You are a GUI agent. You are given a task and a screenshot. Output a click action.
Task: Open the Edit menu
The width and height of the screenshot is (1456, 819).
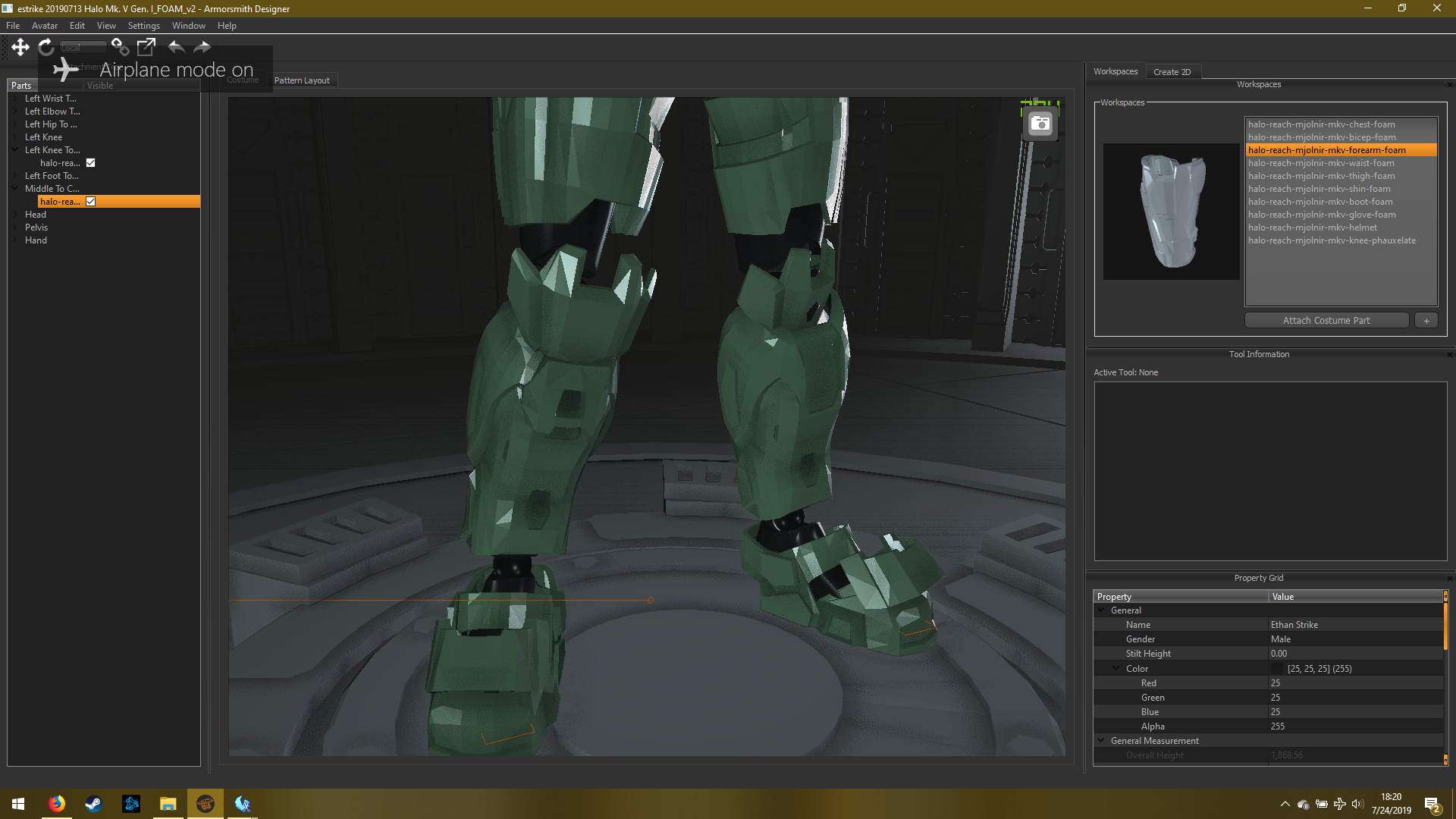coord(77,26)
